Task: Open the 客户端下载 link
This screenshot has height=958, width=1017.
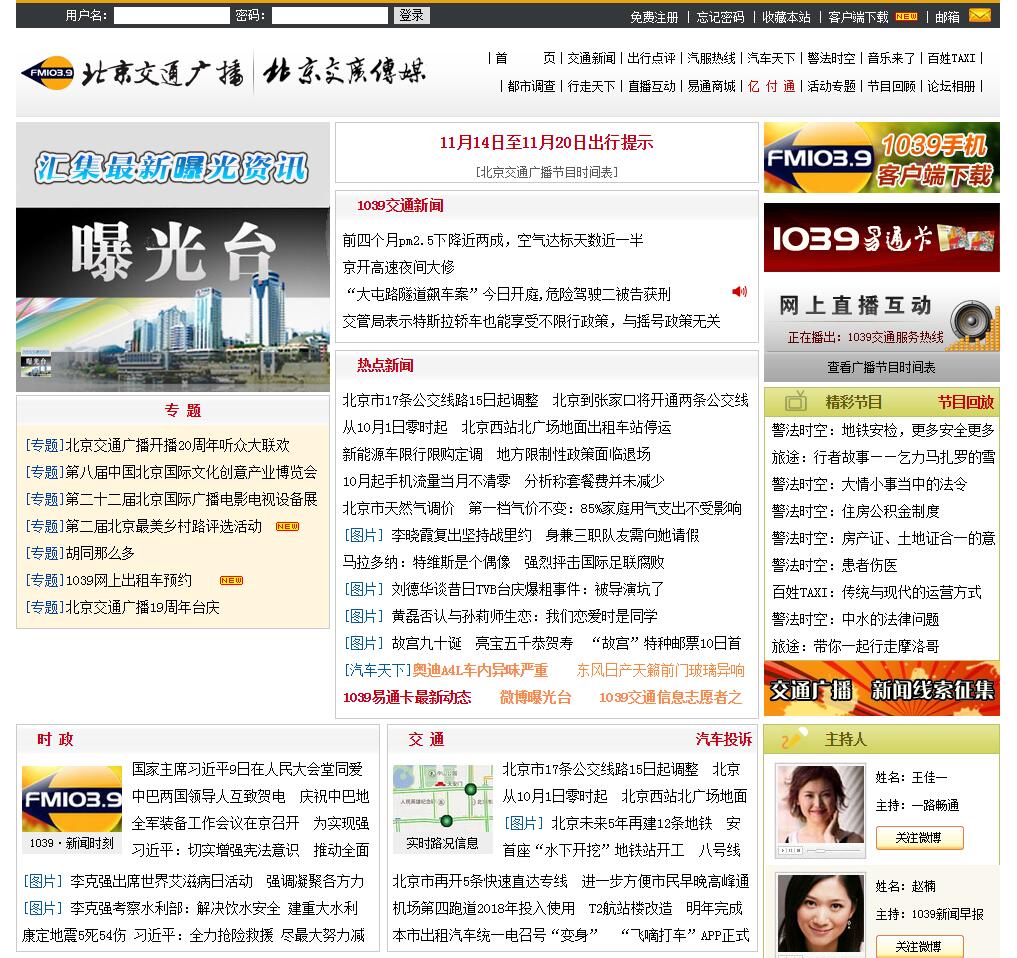Action: (x=858, y=18)
